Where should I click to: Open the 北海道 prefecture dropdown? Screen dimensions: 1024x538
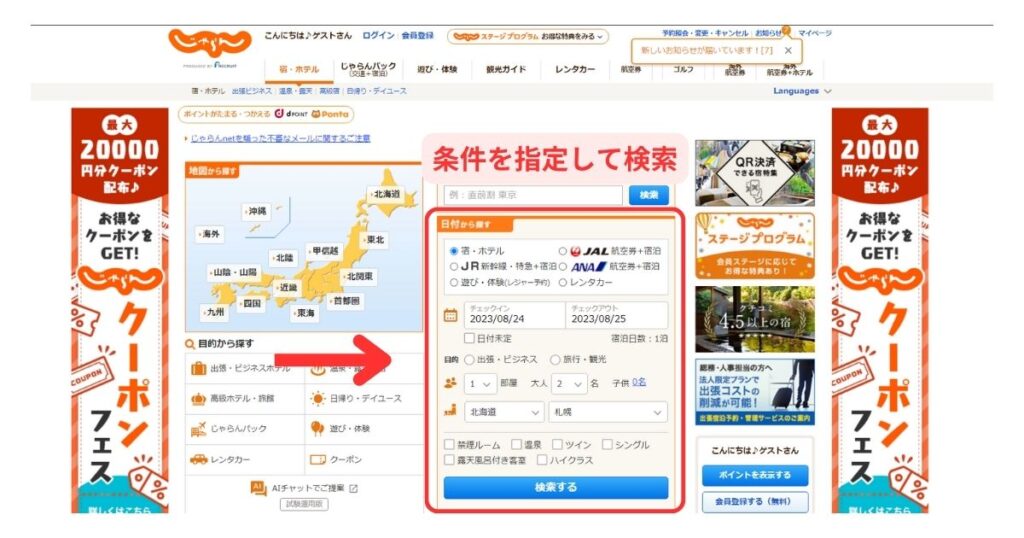point(504,413)
